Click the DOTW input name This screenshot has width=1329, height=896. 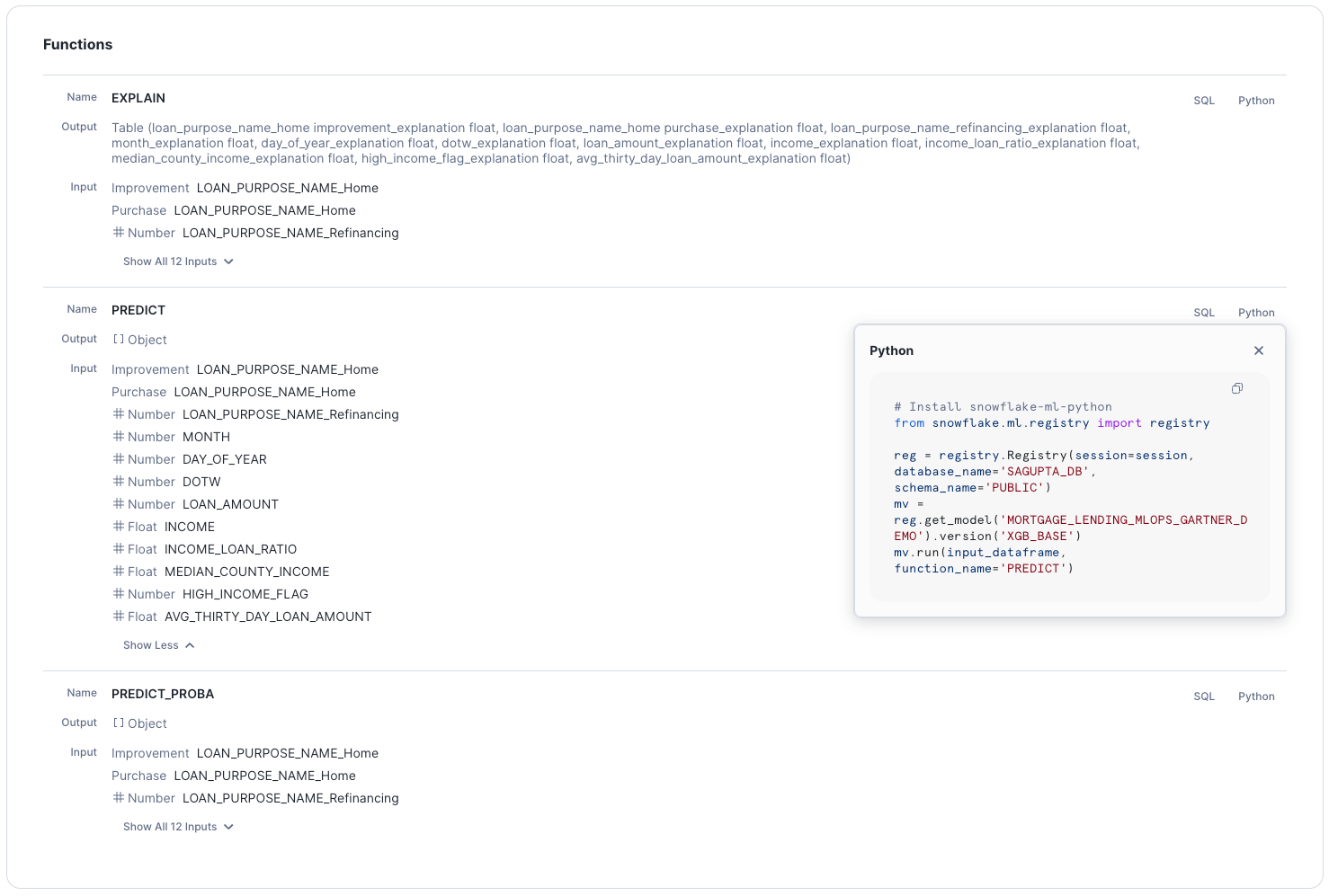click(201, 482)
